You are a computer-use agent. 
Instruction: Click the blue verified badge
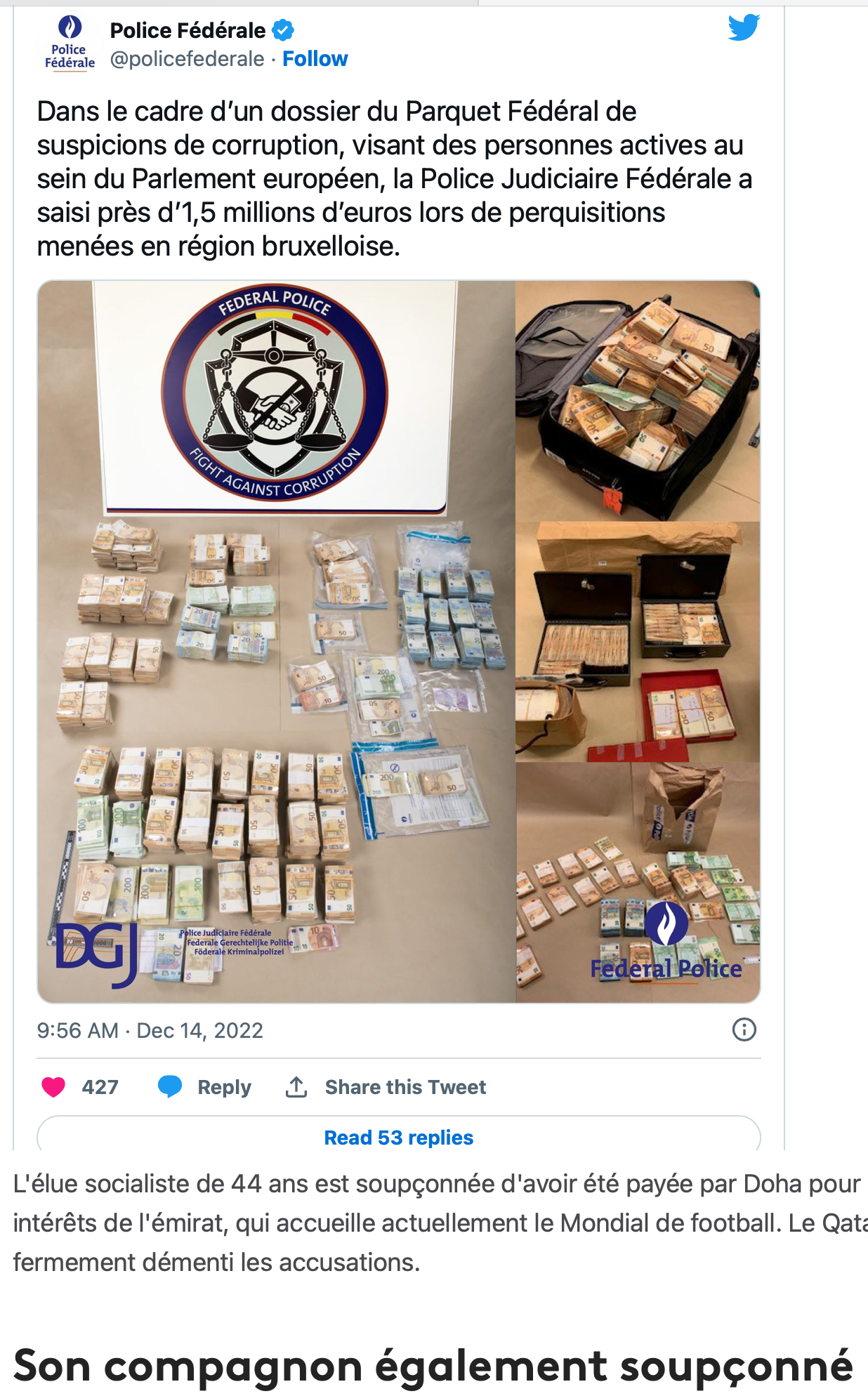[x=283, y=30]
